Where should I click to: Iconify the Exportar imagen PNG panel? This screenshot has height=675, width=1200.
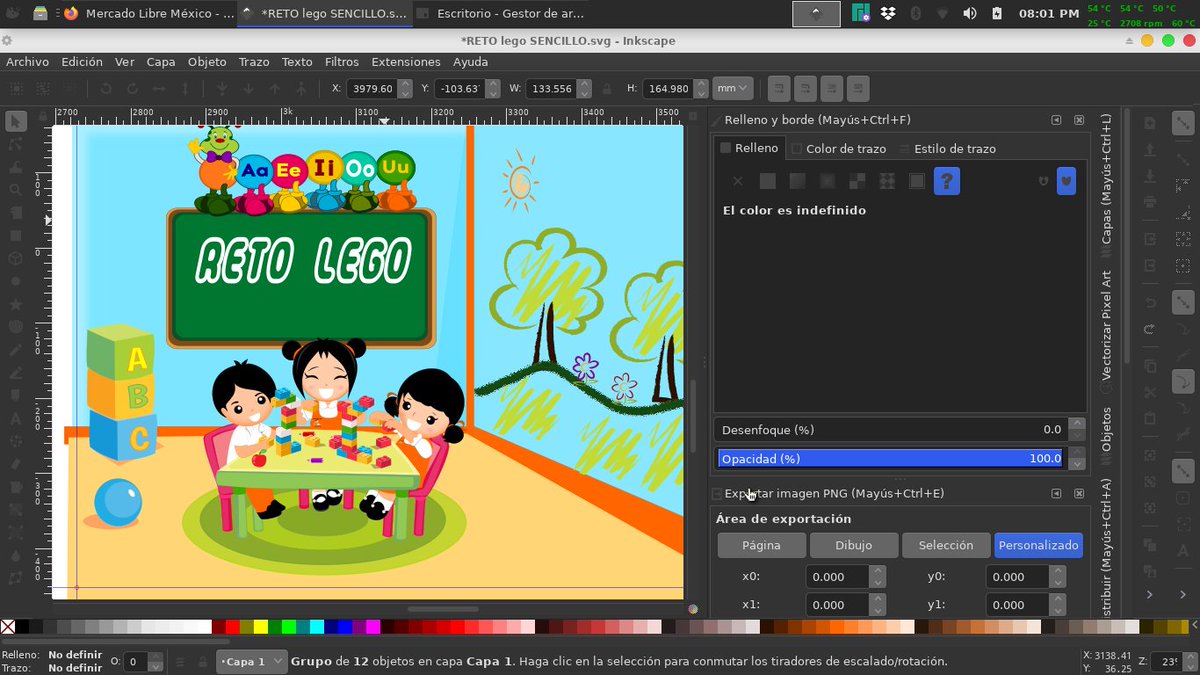click(x=1055, y=493)
